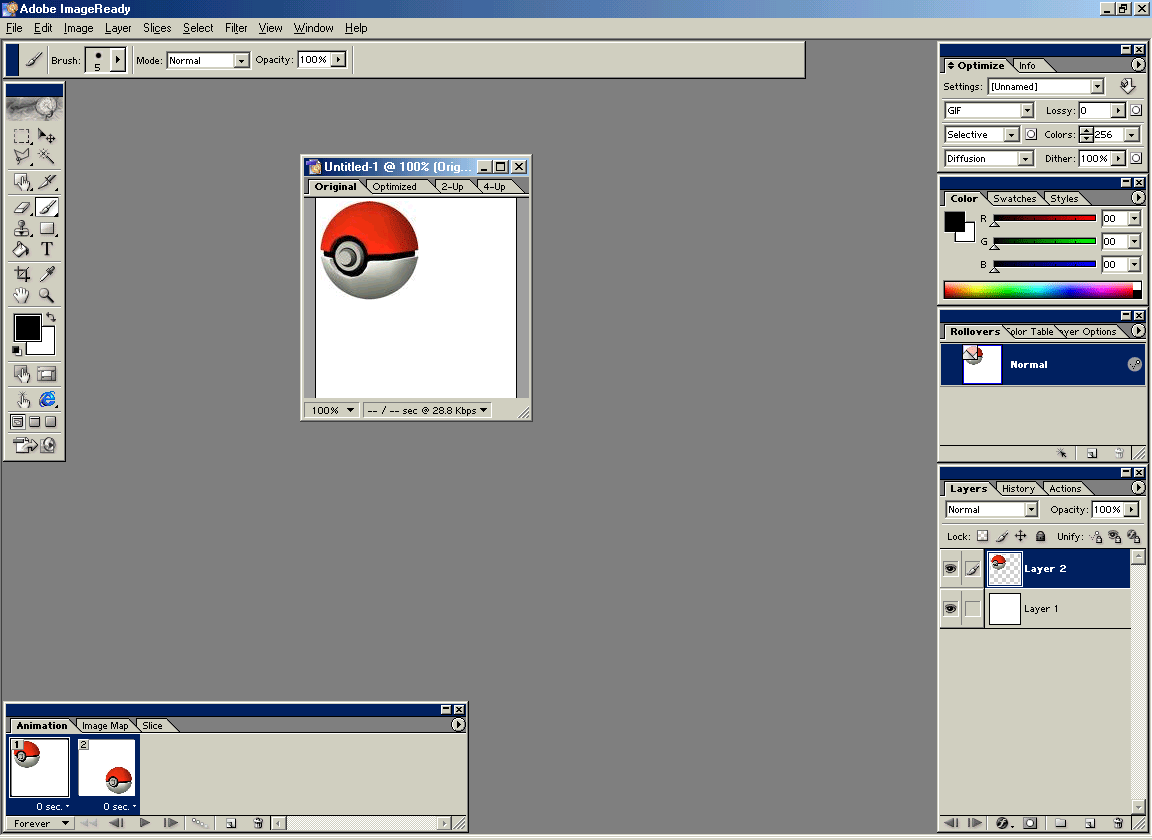The width and height of the screenshot is (1152, 840).
Task: Select the Paintbrush tool in toolbox
Action: [x=46, y=207]
